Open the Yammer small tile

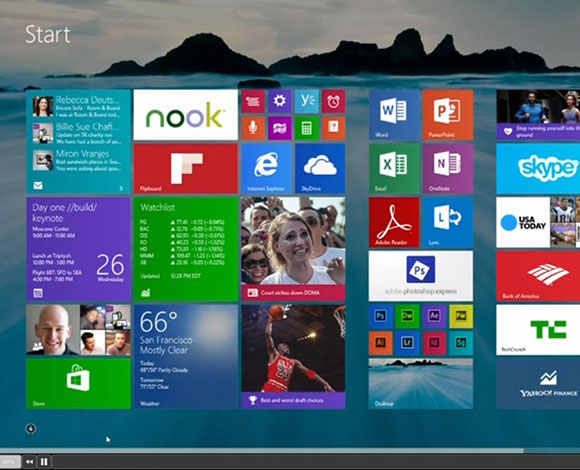[x=307, y=101]
